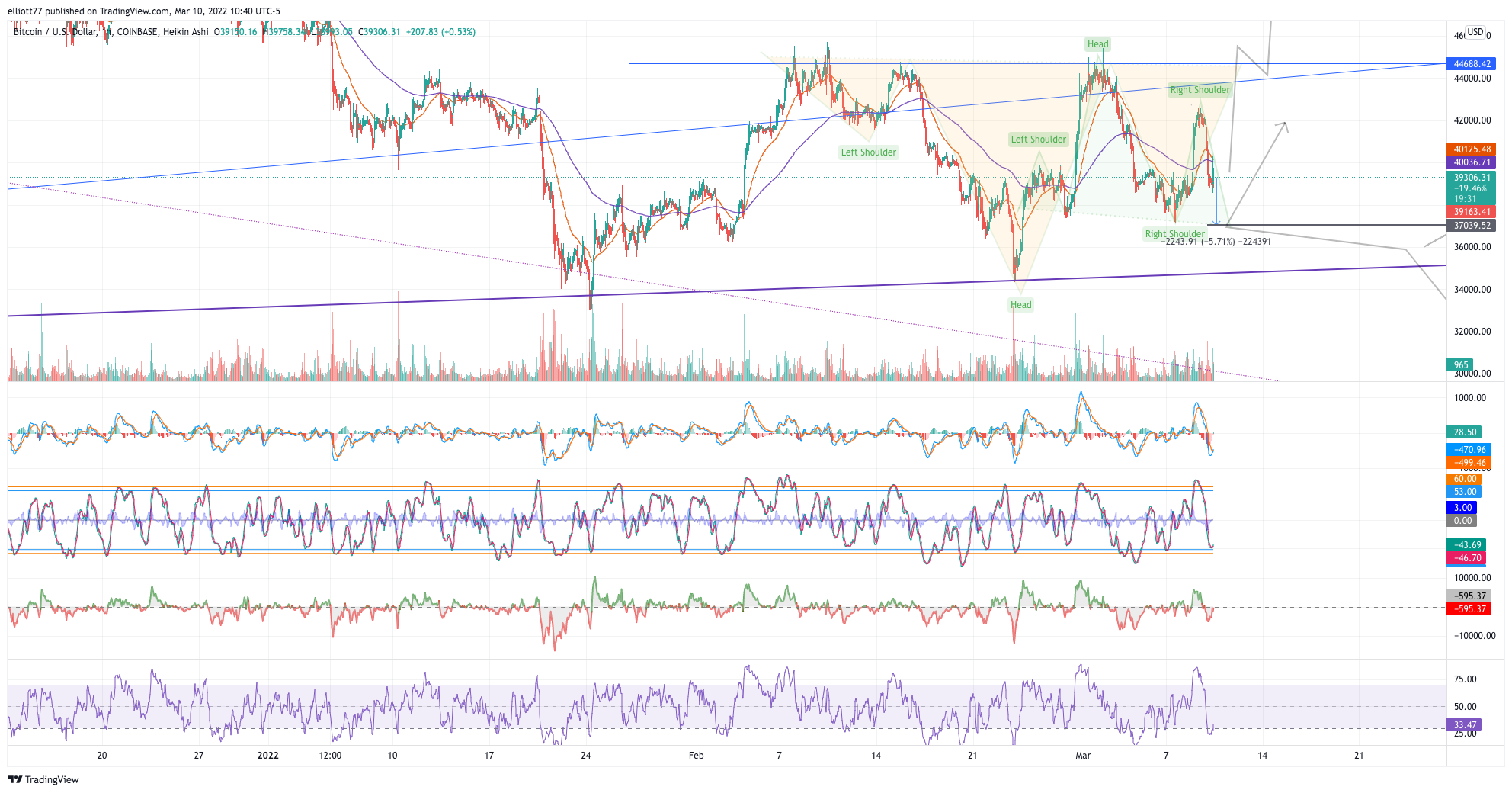Click the 2022 year label on time axis
1512x793 pixels.
(x=267, y=756)
